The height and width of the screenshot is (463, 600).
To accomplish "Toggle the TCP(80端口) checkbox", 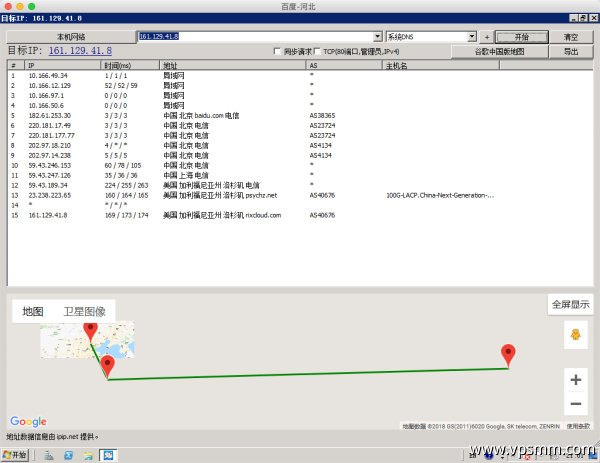I will coord(317,51).
